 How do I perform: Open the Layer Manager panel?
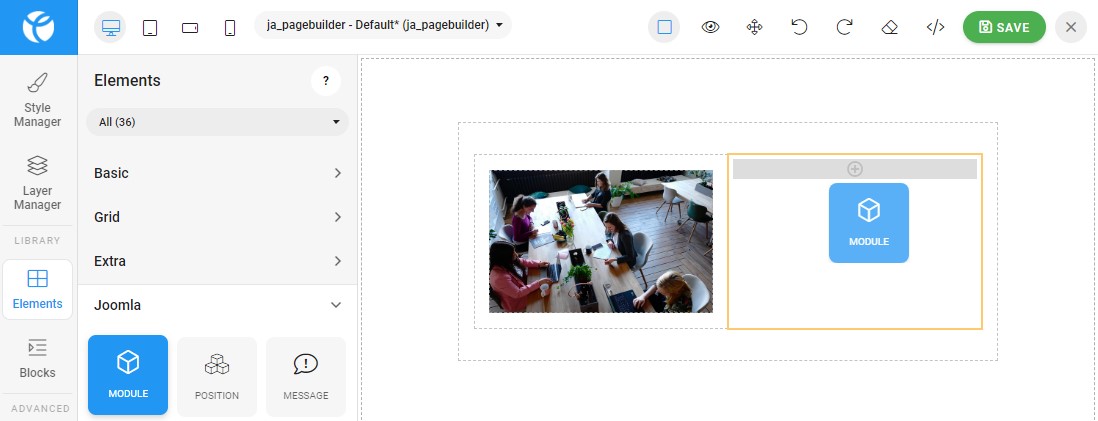tap(38, 183)
